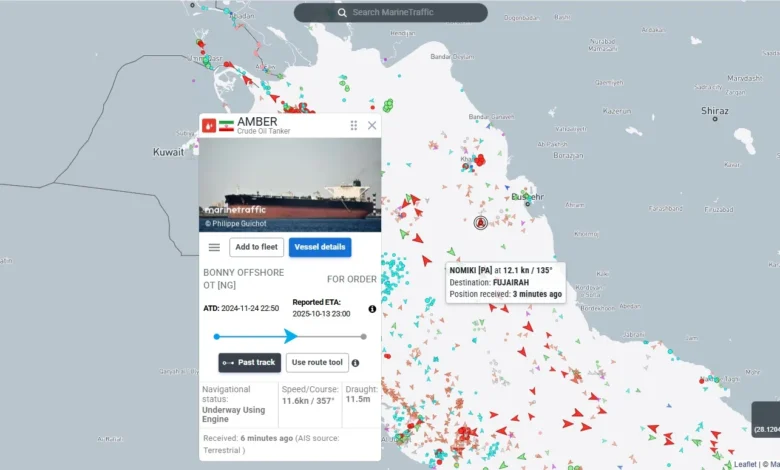Open Vessel details for AMBER
The width and height of the screenshot is (780, 470).
(320, 247)
